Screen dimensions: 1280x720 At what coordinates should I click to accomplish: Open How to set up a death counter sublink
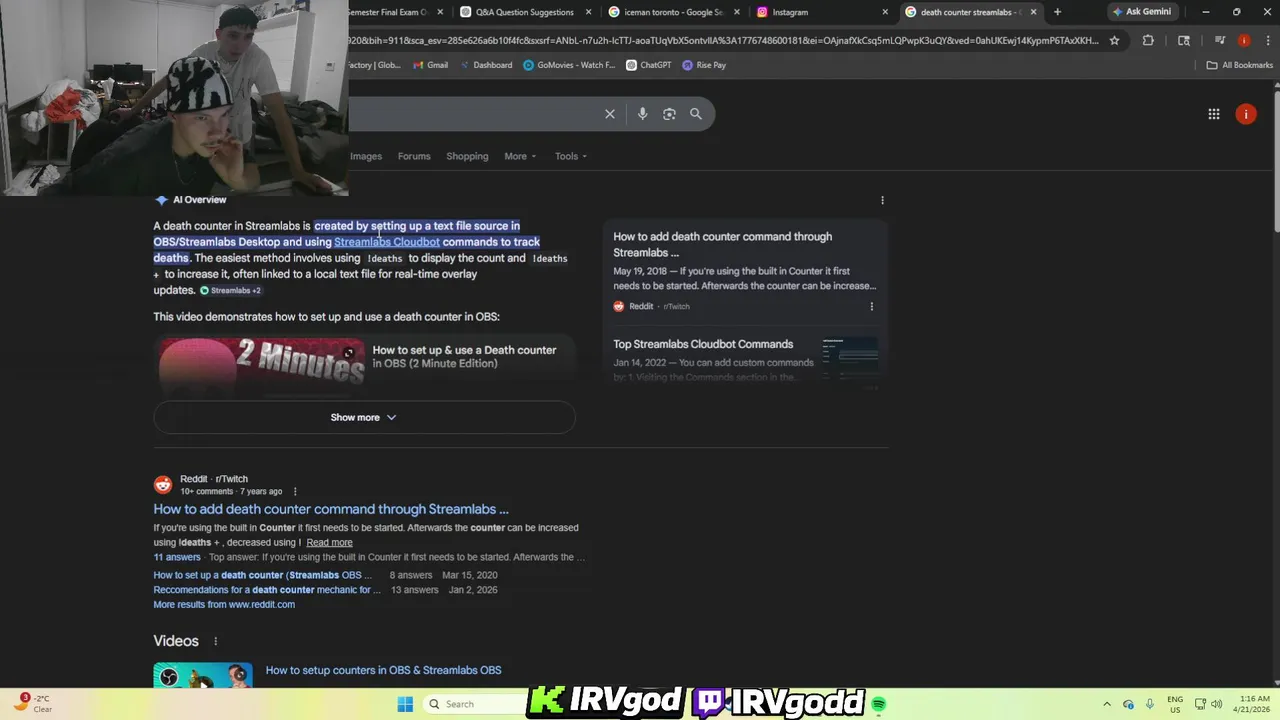(263, 576)
